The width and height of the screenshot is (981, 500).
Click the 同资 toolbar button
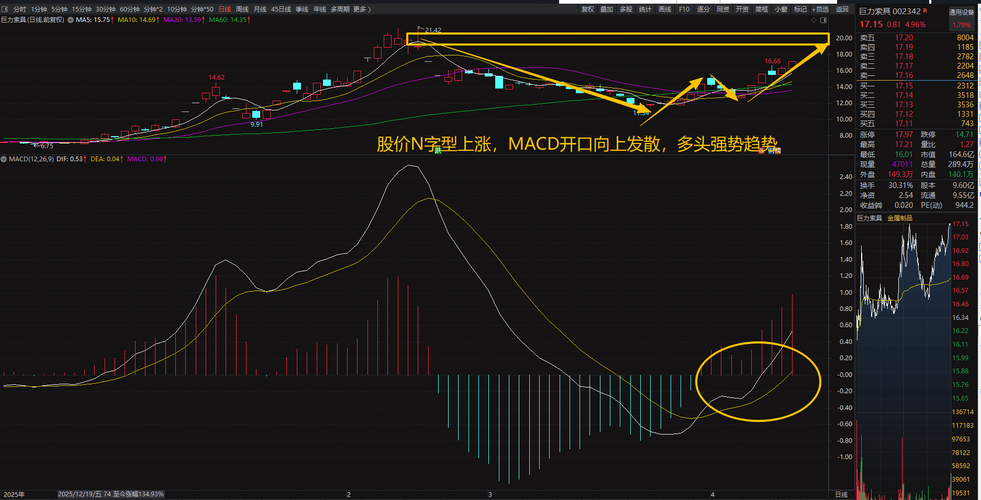pos(723,9)
